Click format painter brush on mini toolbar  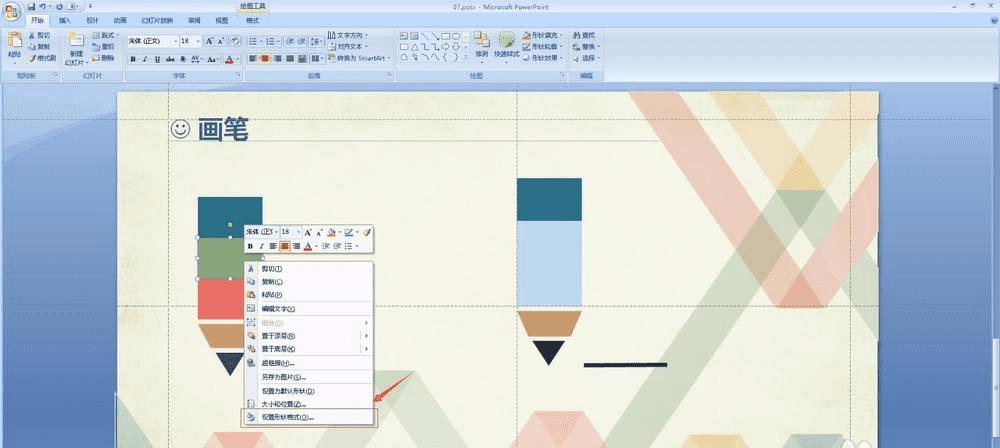367,232
